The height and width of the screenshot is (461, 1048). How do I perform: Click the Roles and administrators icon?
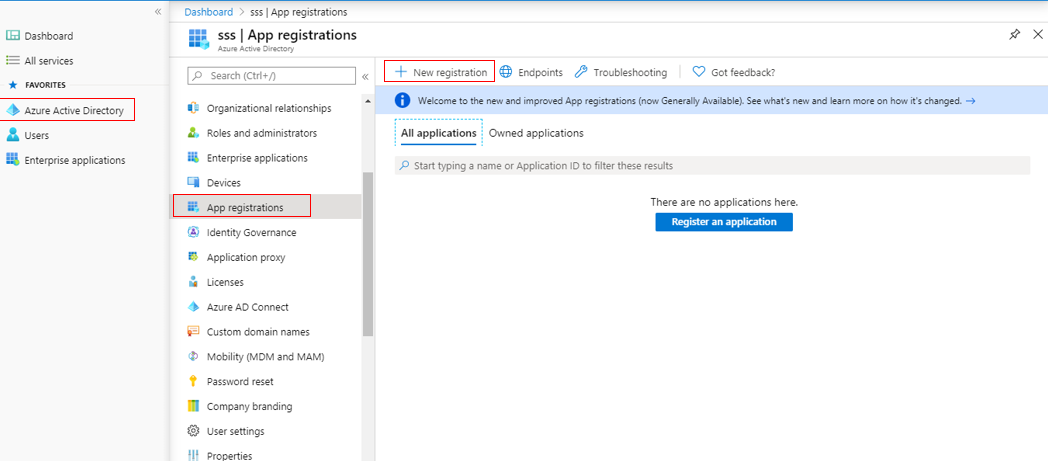point(194,133)
